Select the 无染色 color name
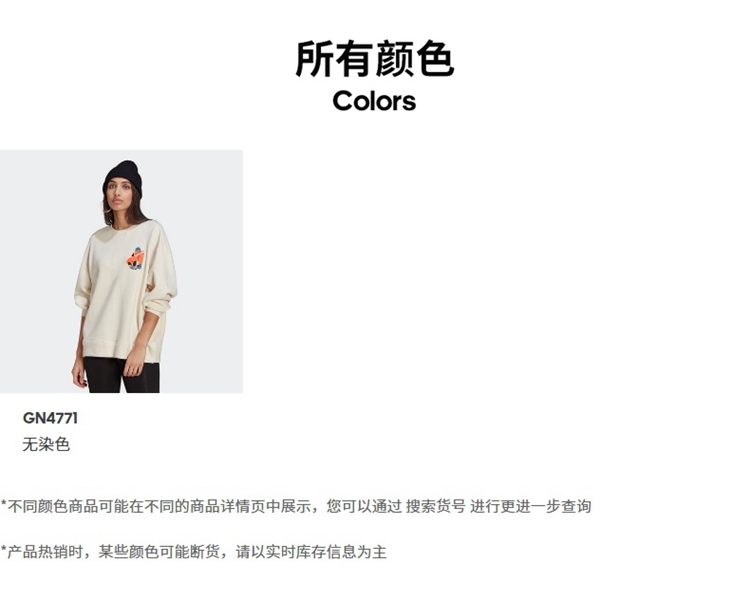This screenshot has width=750, height=601. click(46, 445)
